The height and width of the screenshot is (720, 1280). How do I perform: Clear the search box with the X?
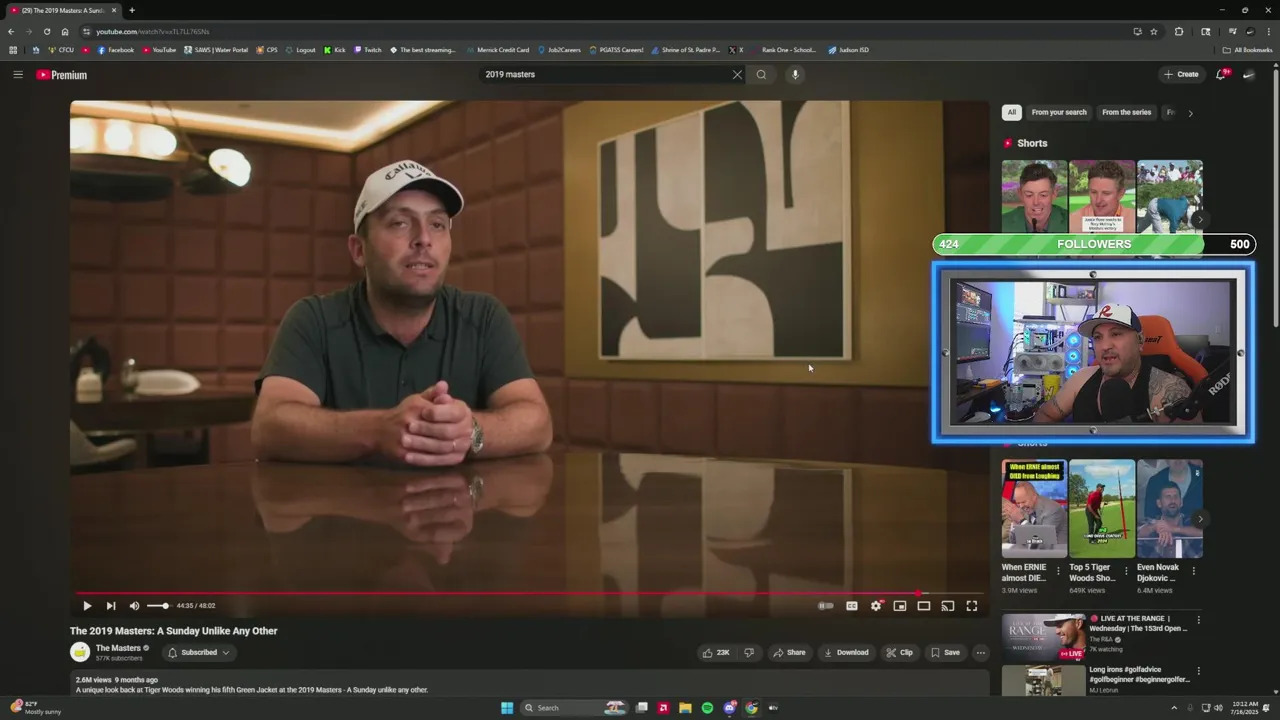point(737,74)
